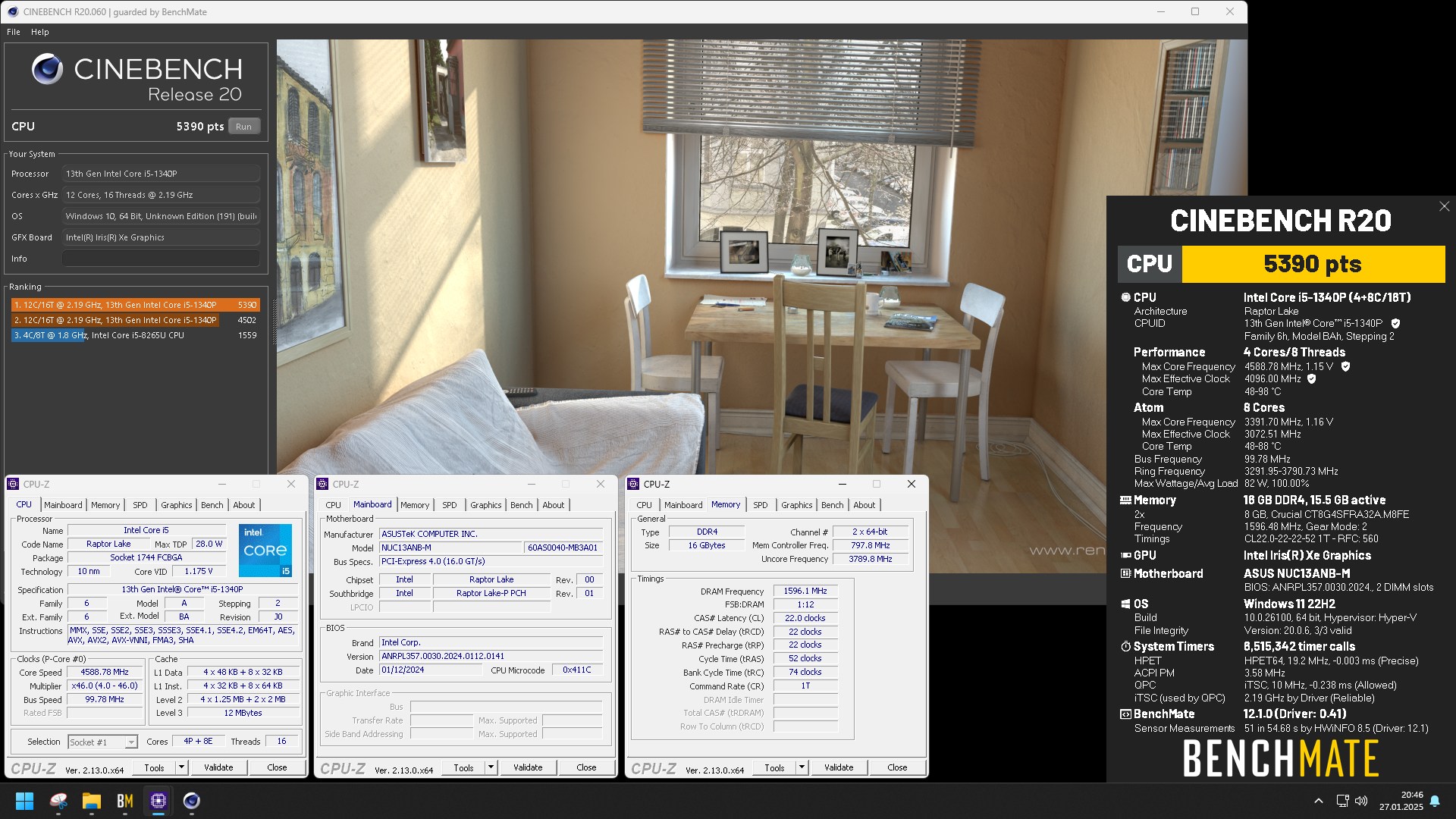Expand Tools arrow in Mainboard CPU-Z window
This screenshot has width=1456, height=819.
(x=491, y=767)
